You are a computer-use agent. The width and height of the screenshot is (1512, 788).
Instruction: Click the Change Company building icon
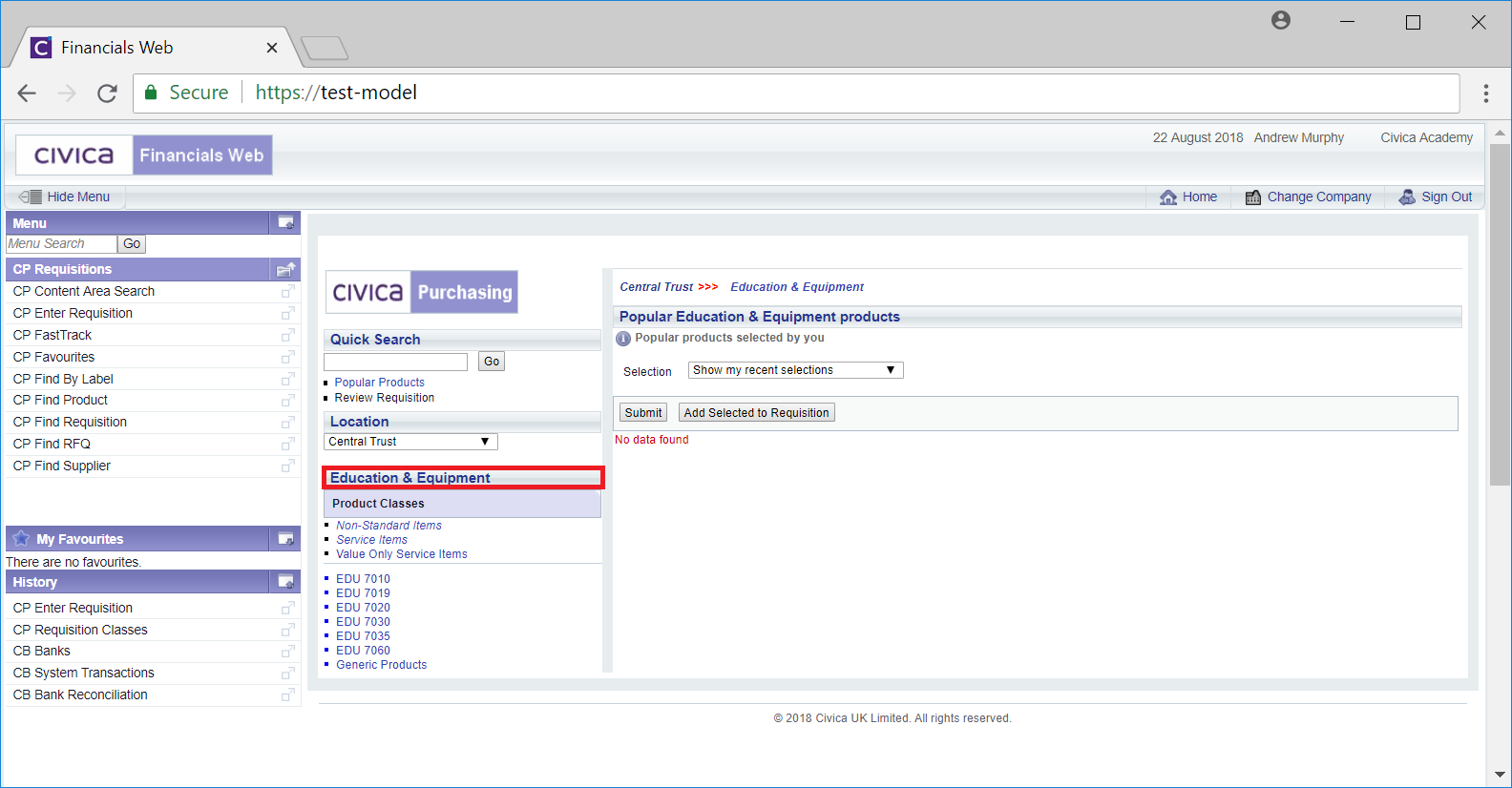[1253, 197]
